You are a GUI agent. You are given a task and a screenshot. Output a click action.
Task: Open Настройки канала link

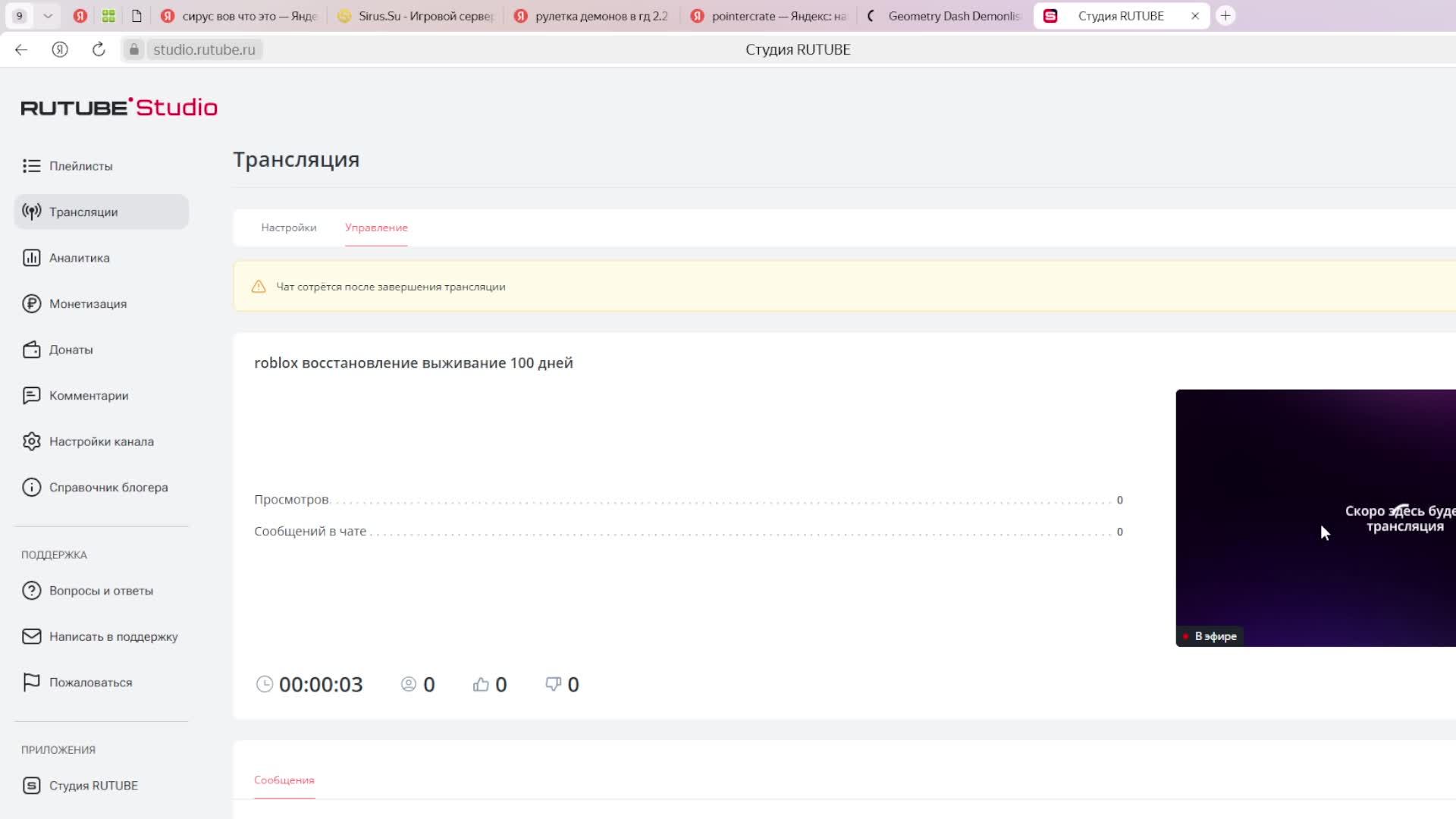pyautogui.click(x=102, y=441)
